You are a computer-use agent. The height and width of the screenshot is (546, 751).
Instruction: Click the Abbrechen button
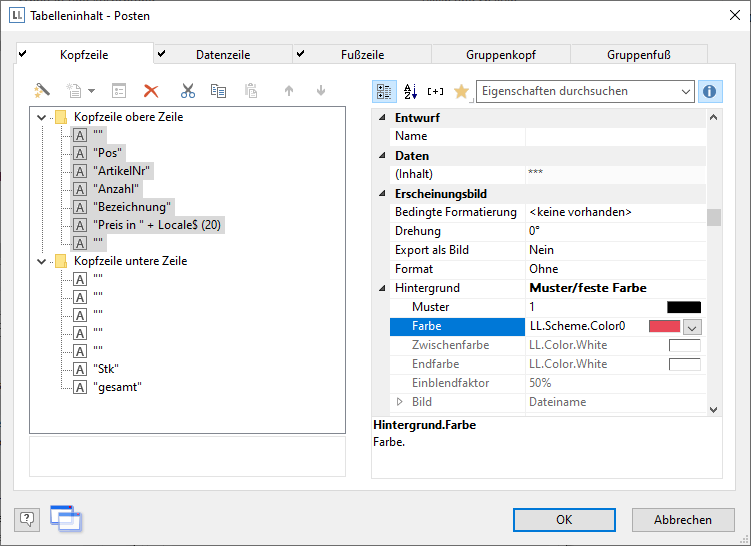[683, 519]
